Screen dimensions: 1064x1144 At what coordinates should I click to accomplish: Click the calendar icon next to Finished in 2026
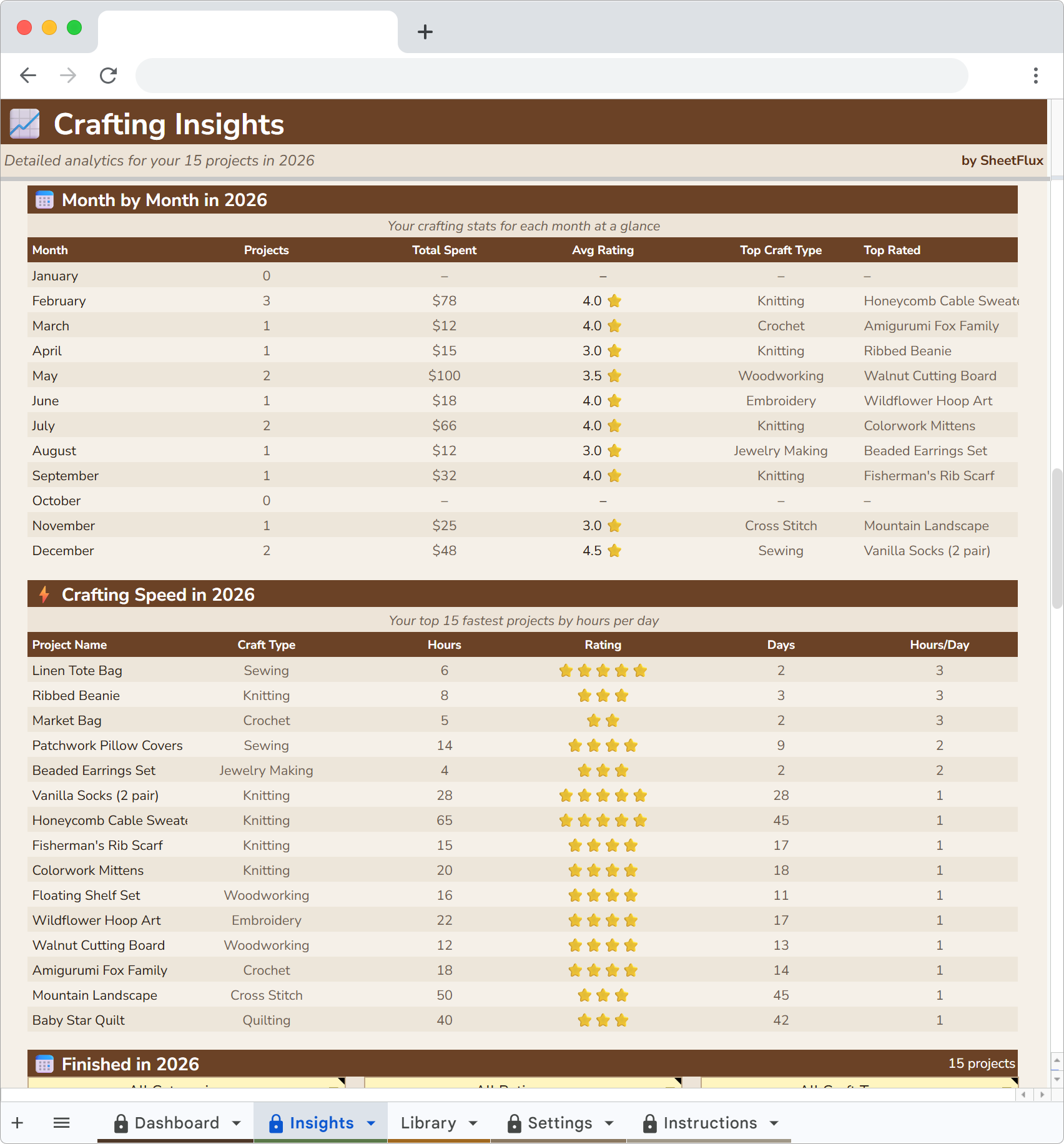click(x=44, y=1064)
